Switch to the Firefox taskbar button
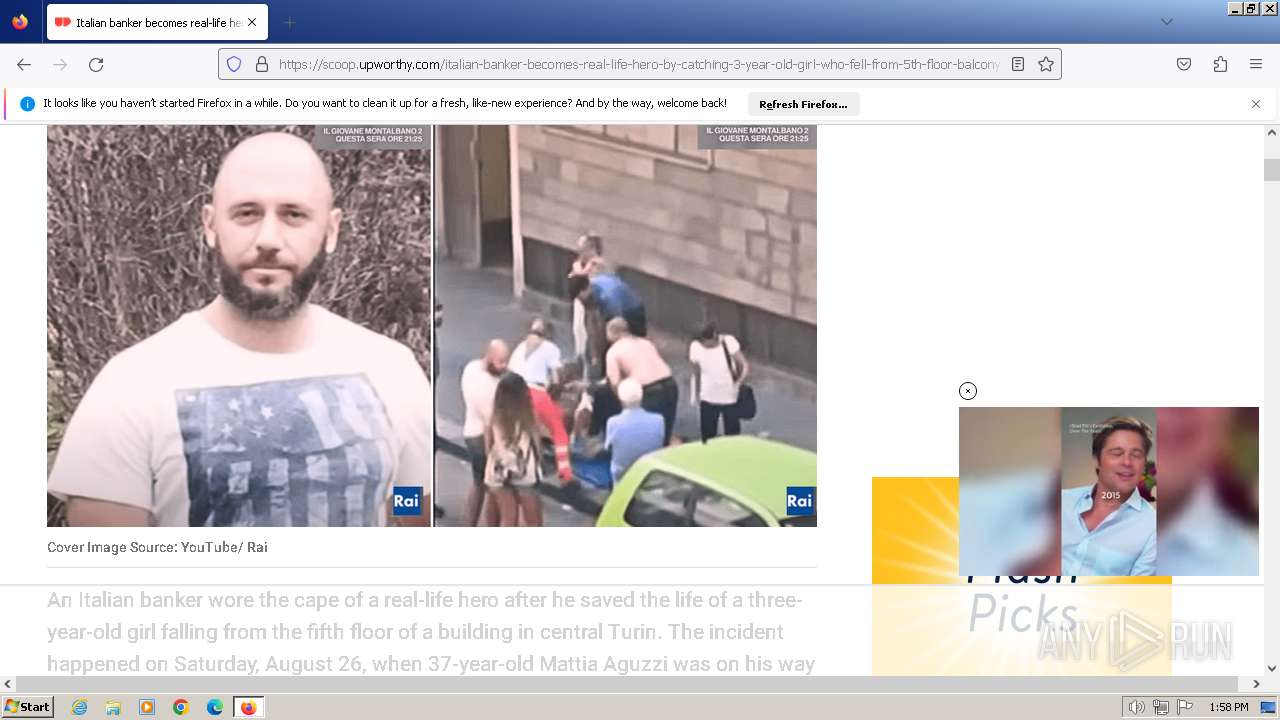 click(248, 707)
